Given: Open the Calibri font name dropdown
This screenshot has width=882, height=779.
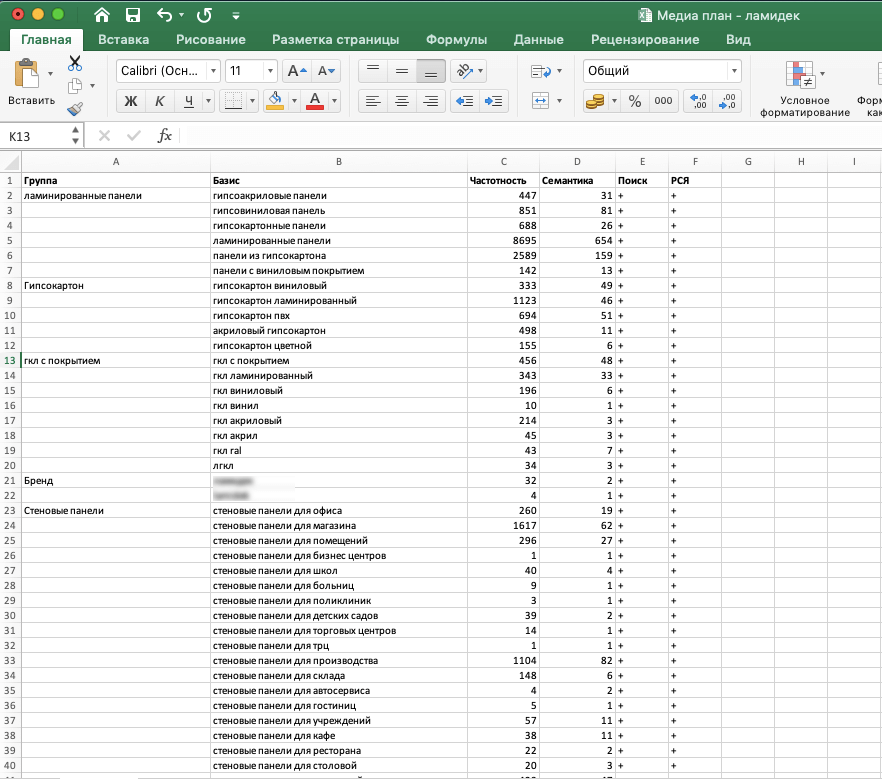Looking at the screenshot, I should coord(213,71).
